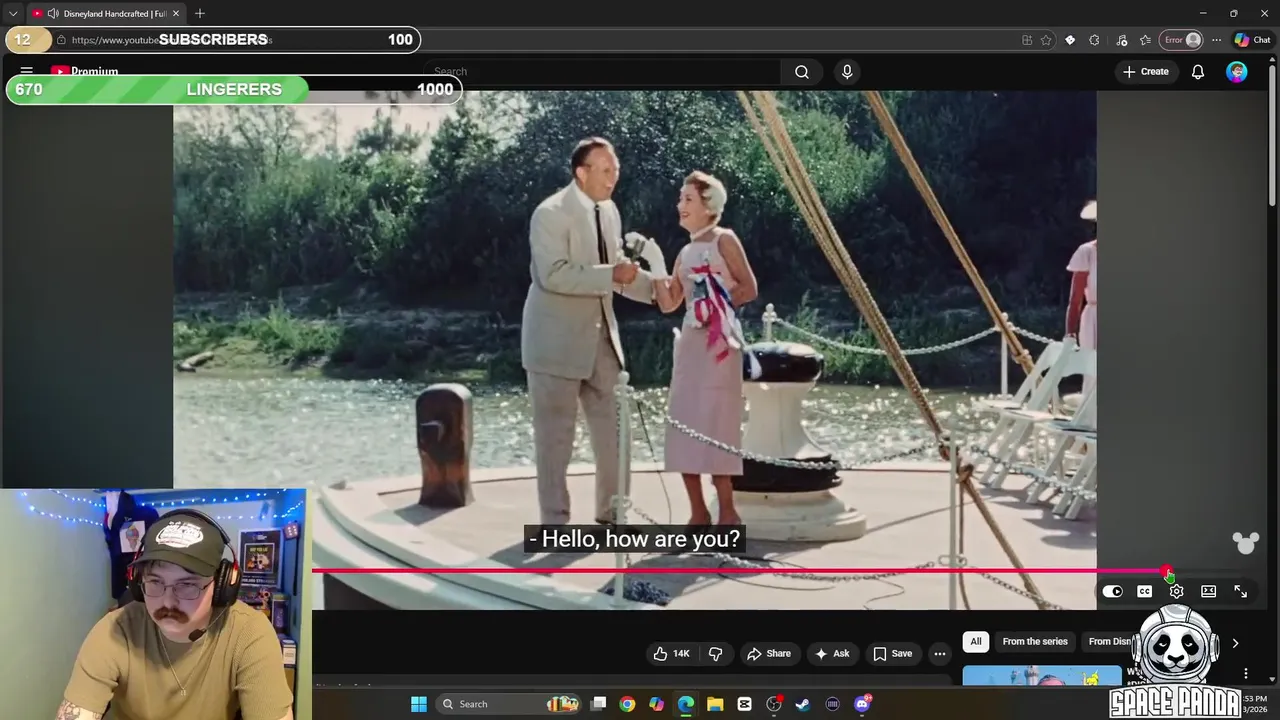Open the round grille app on the taskbar
This screenshot has height=720, width=1280.
(832, 704)
